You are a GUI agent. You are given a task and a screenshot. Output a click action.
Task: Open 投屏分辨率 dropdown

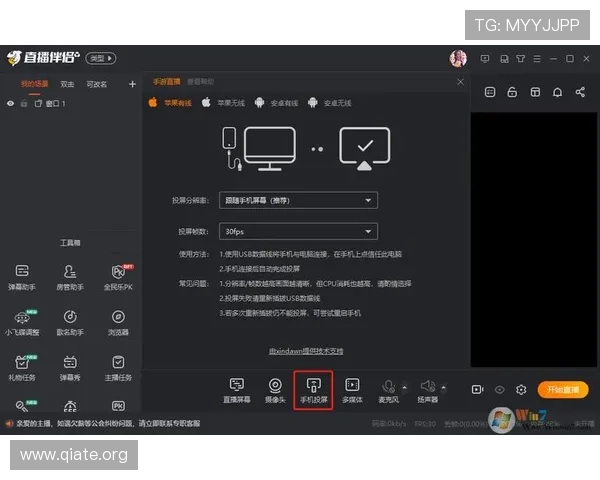tap(298, 200)
